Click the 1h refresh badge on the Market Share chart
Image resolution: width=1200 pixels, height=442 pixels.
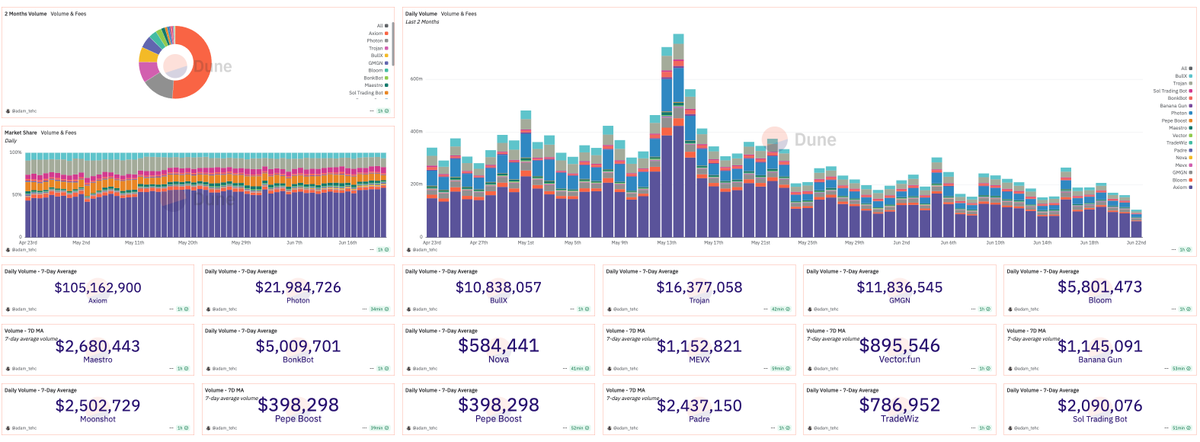click(382, 249)
